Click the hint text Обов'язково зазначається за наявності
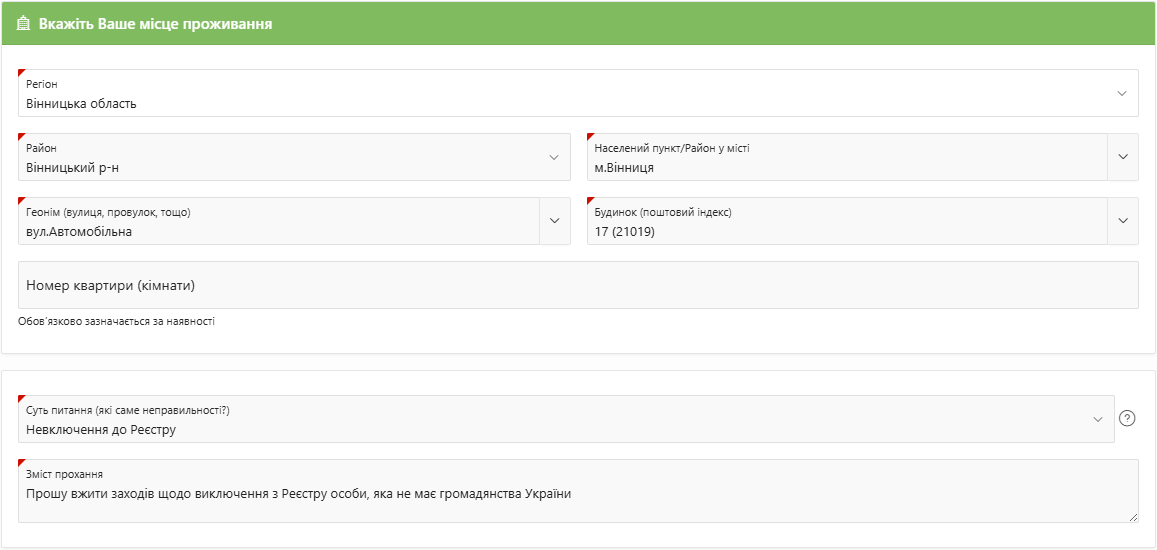Viewport: 1157px width, 550px height. 116,322
